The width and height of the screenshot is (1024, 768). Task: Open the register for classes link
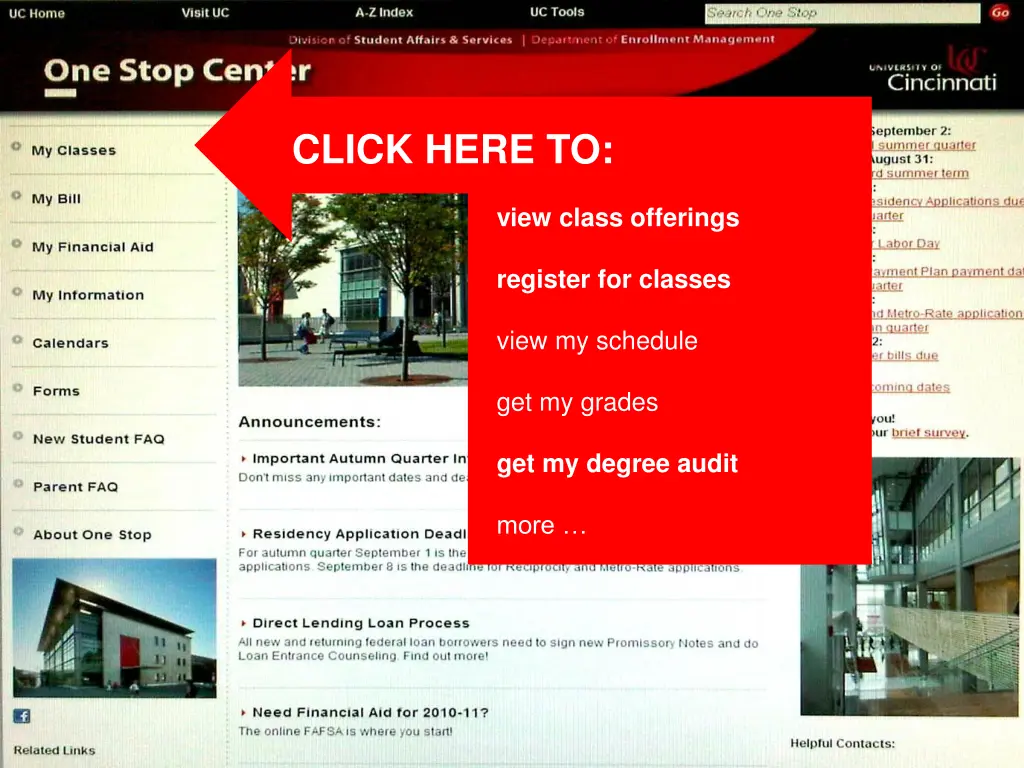[x=613, y=280]
